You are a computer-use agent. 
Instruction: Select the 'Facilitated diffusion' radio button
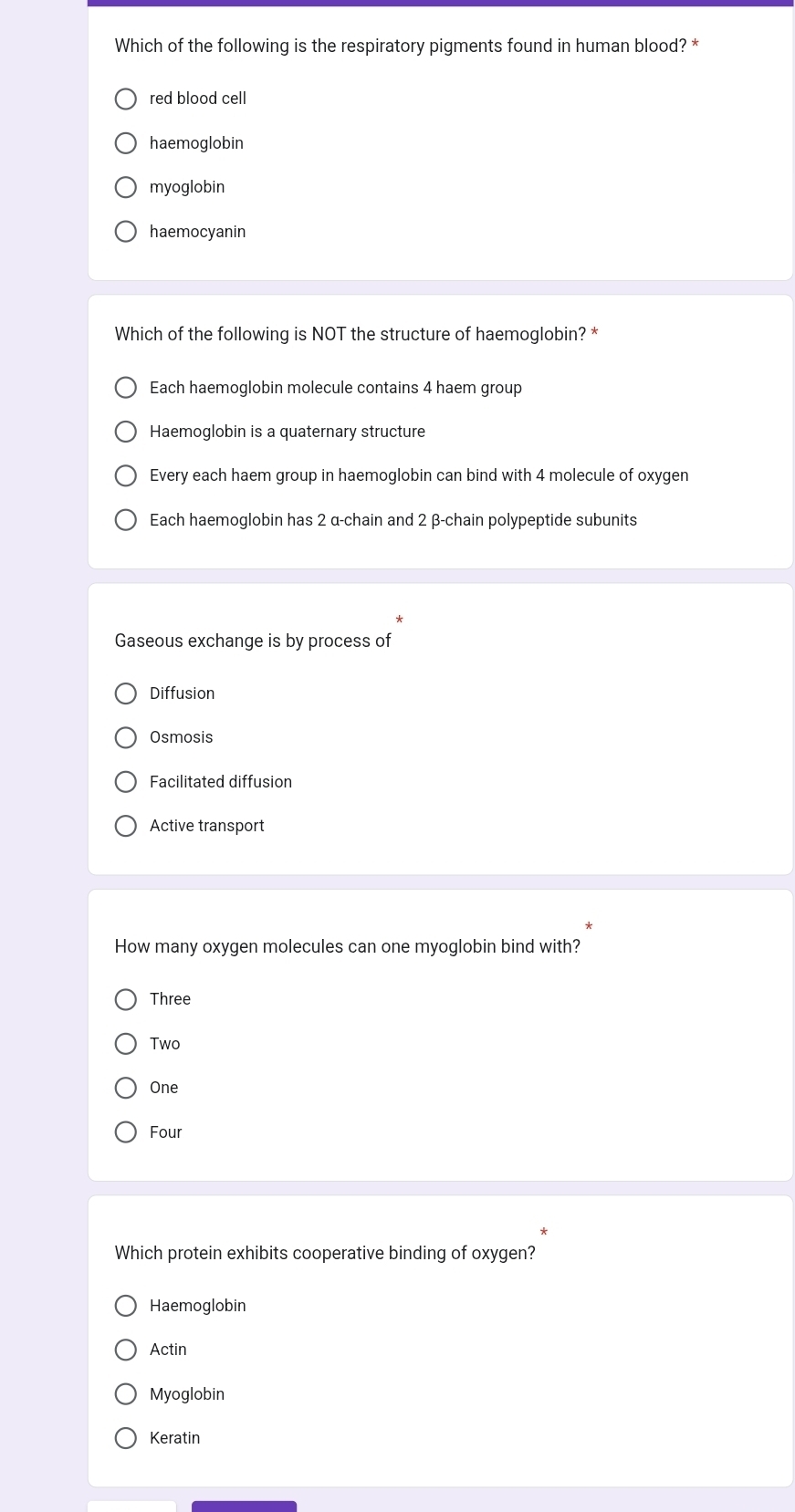[126, 782]
